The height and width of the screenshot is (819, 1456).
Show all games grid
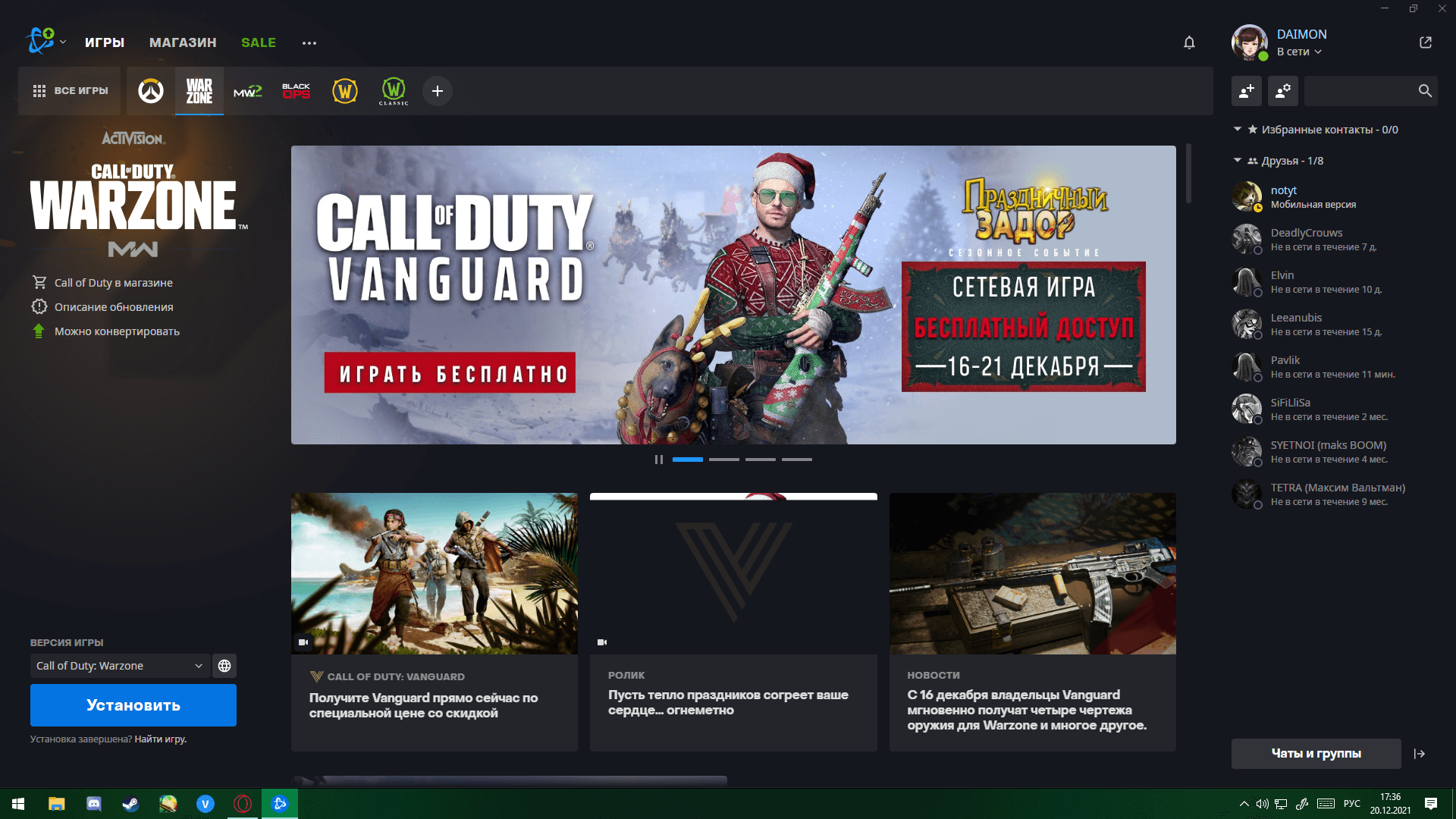pyautogui.click(x=70, y=91)
